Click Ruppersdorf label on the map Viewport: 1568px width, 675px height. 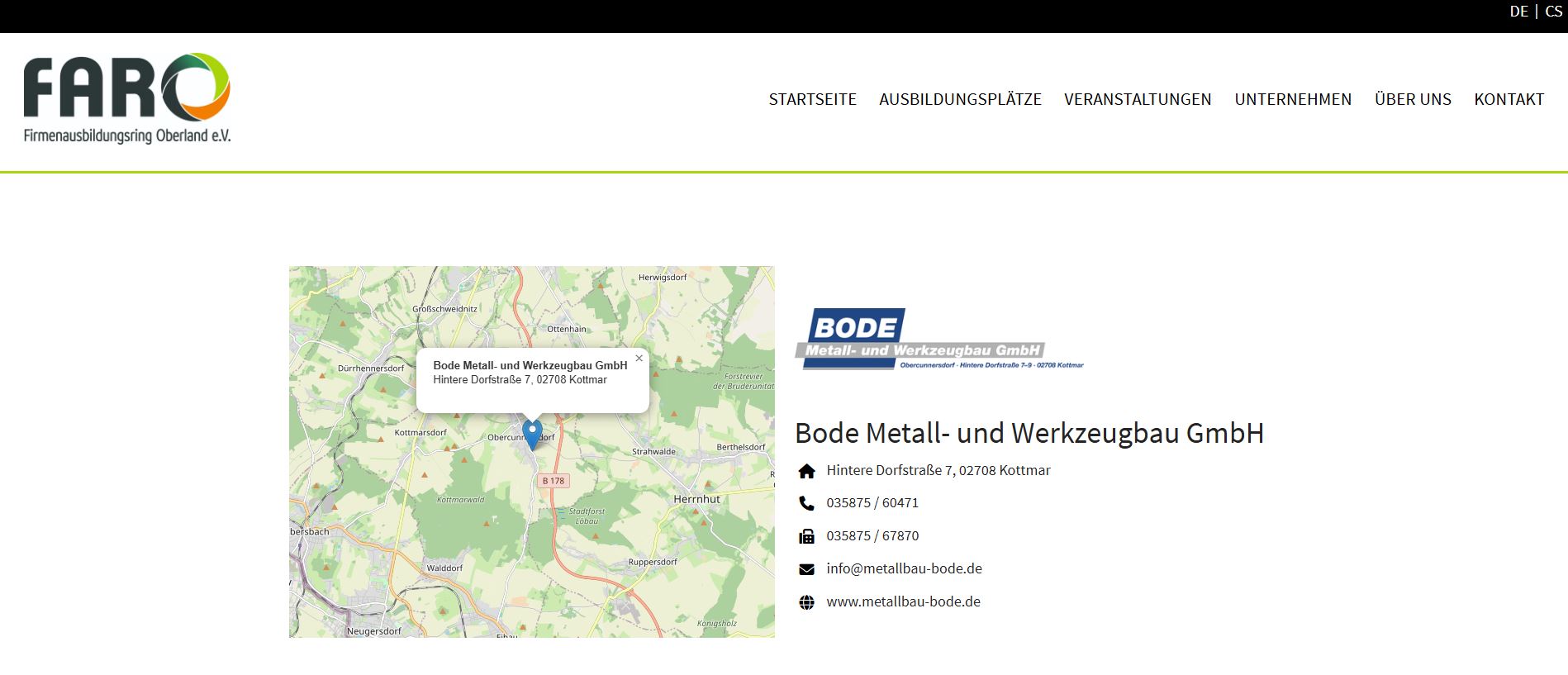pos(653,562)
